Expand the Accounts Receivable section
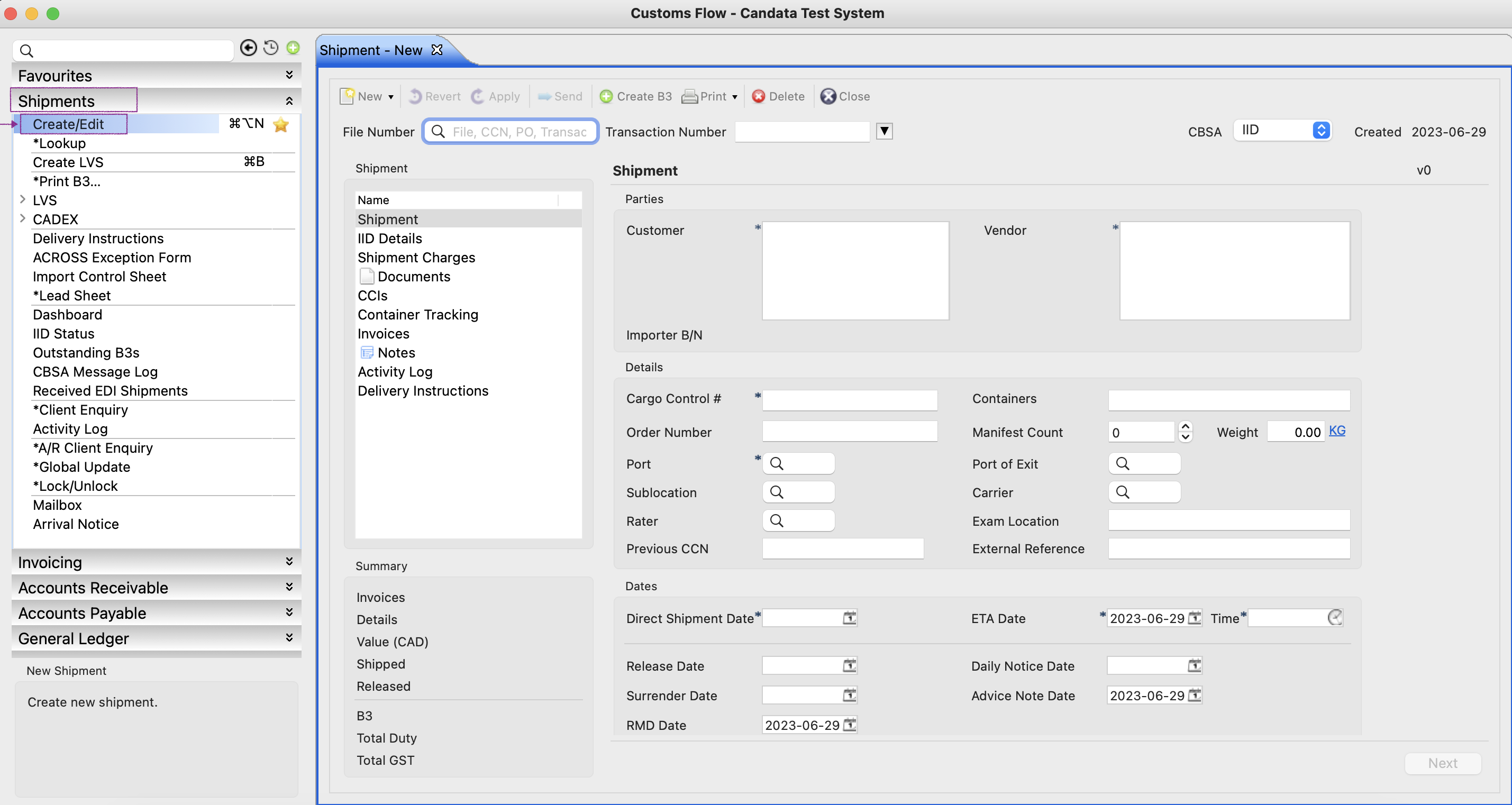 click(x=289, y=587)
